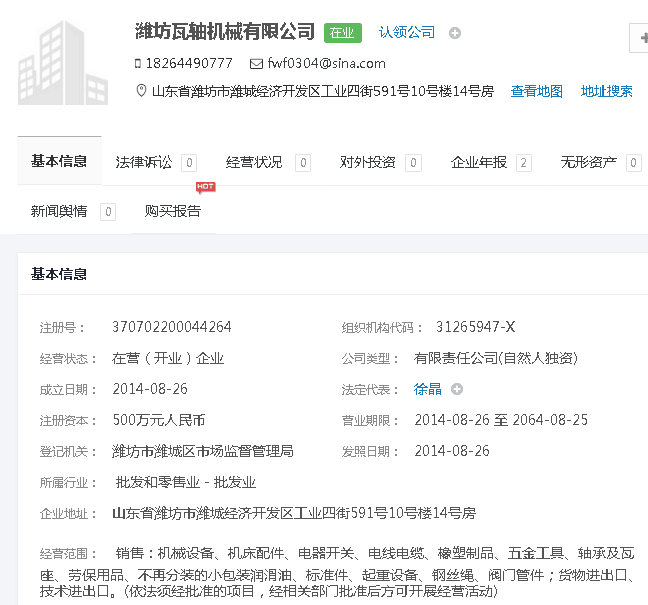Click the location pin icon by address
This screenshot has width=648, height=605.
(141, 91)
